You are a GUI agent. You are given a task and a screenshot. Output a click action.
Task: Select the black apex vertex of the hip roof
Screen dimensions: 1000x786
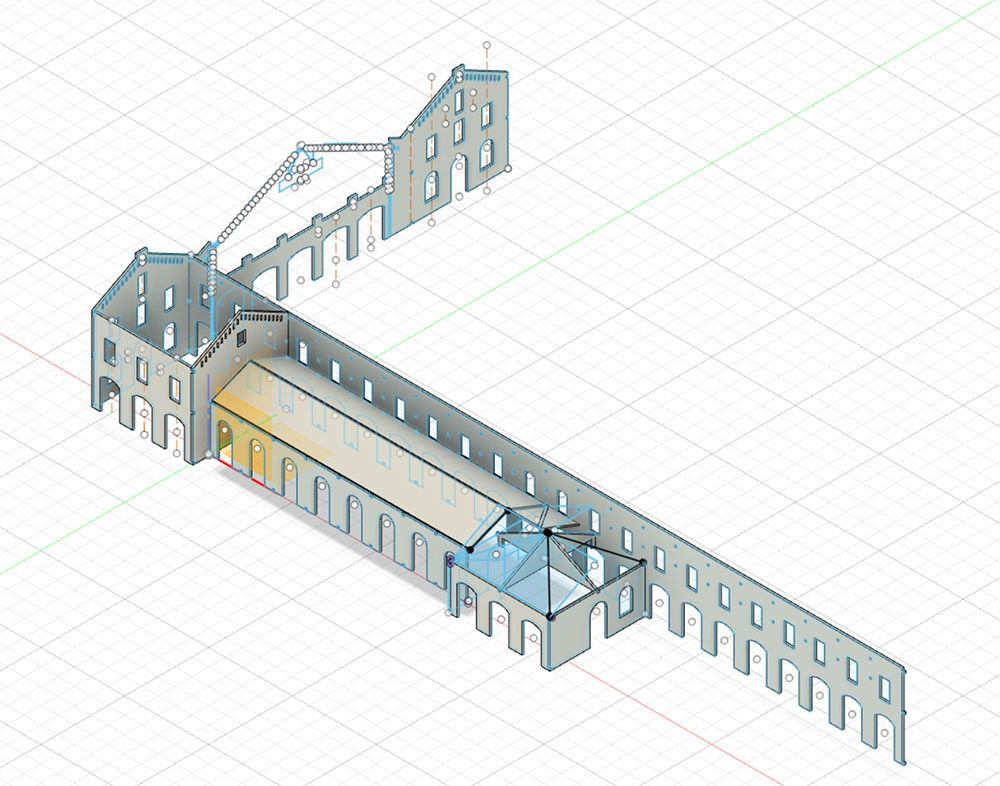pyautogui.click(x=547, y=531)
